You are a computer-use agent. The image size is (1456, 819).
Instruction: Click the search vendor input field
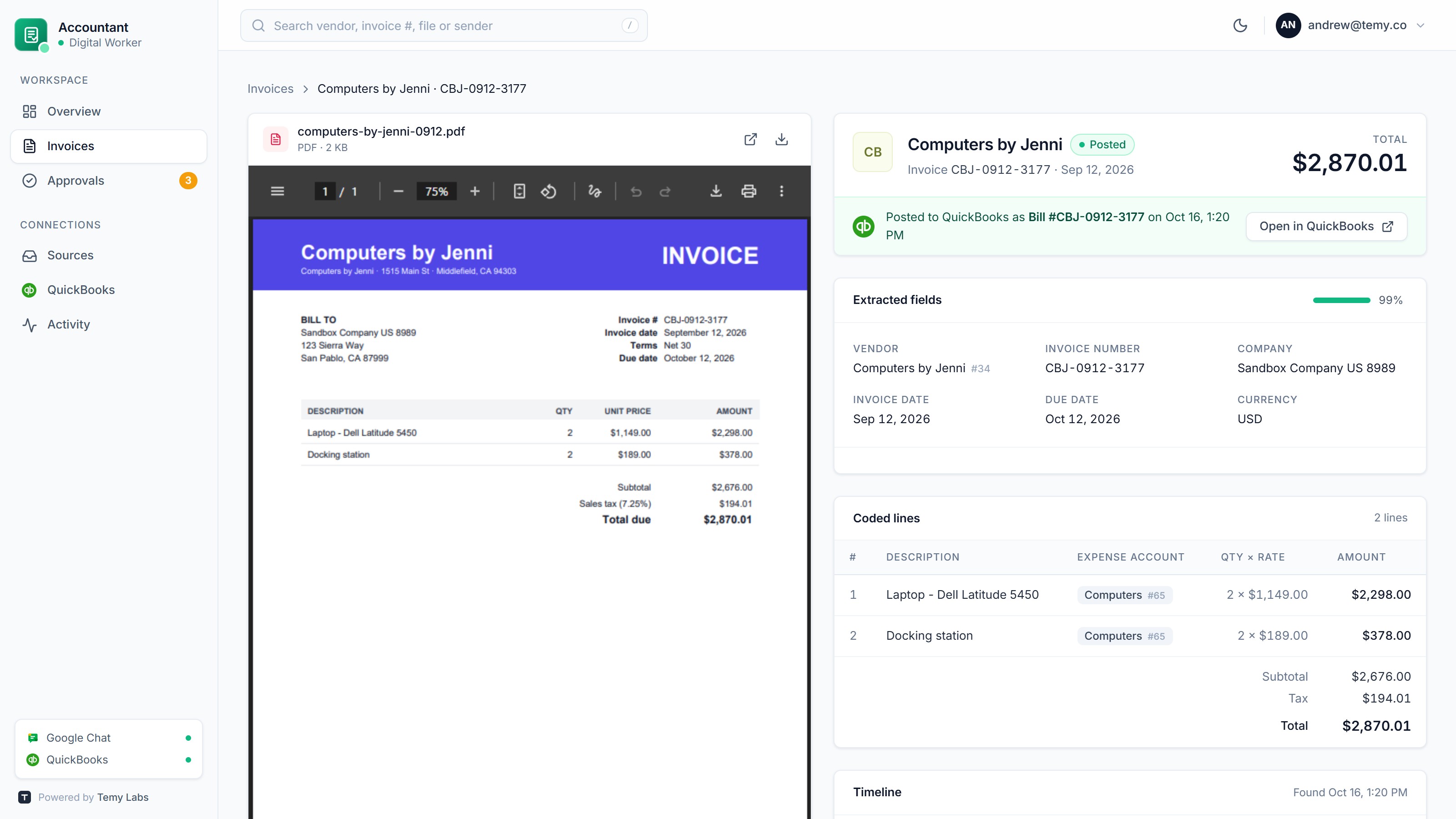pyautogui.click(x=444, y=25)
